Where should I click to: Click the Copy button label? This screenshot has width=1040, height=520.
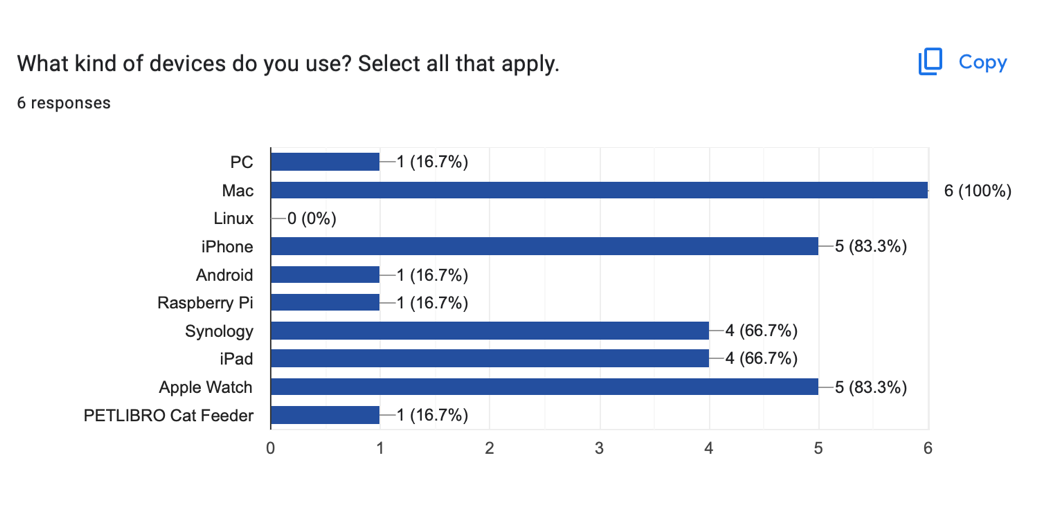tap(982, 62)
